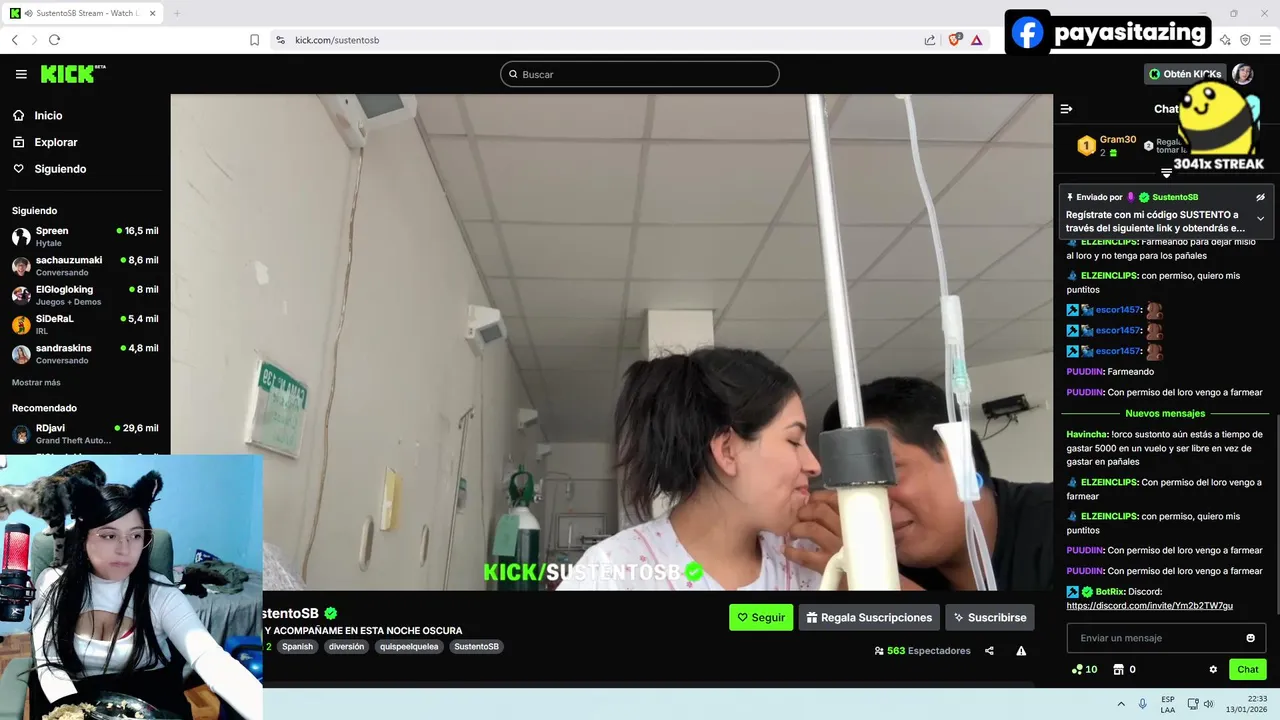1280x720 pixels.
Task: Open the chat shop icon
Action: 1119,670
